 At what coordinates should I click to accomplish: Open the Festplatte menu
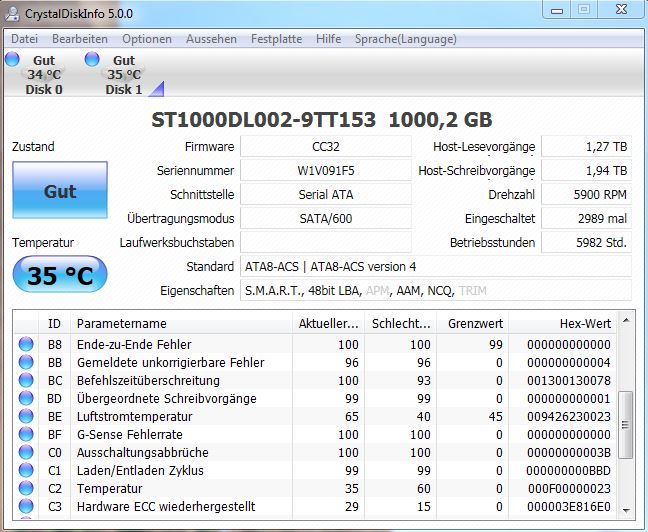tap(276, 39)
